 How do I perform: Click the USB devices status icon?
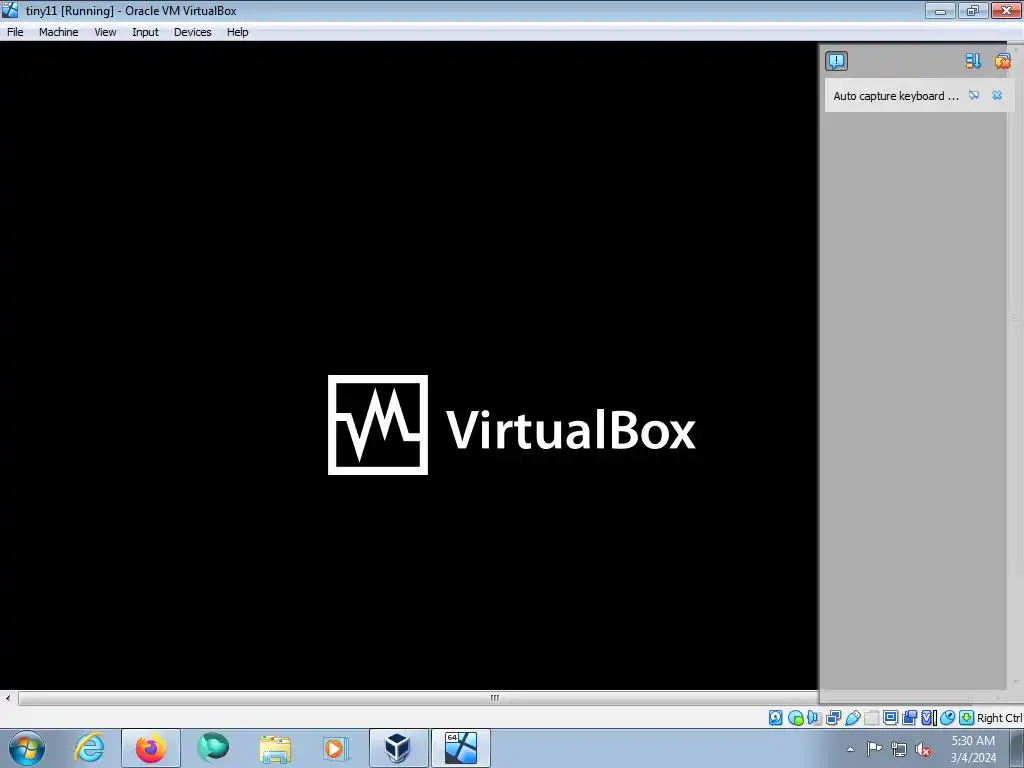coord(852,718)
